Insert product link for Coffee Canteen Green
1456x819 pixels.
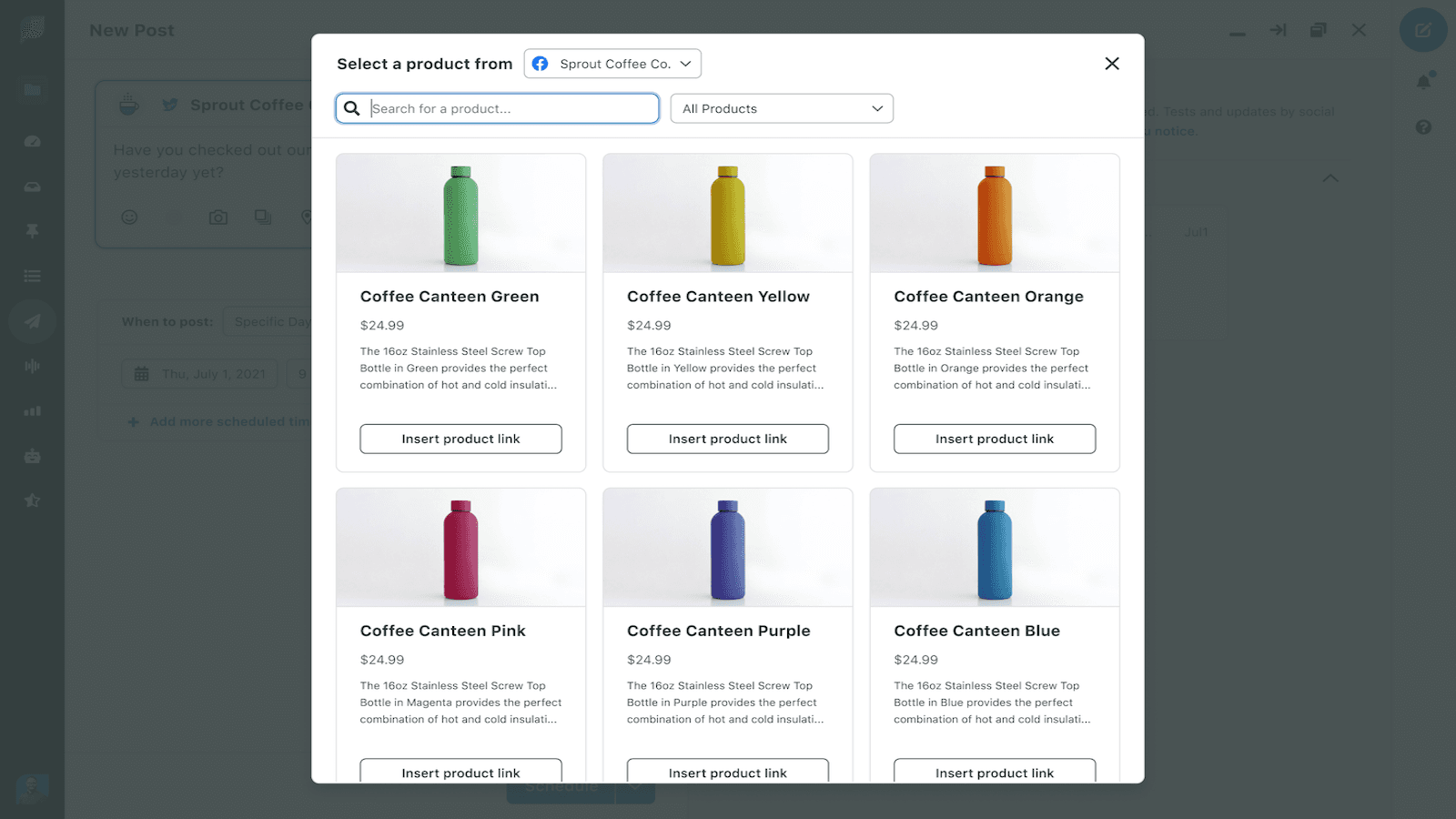tap(460, 439)
